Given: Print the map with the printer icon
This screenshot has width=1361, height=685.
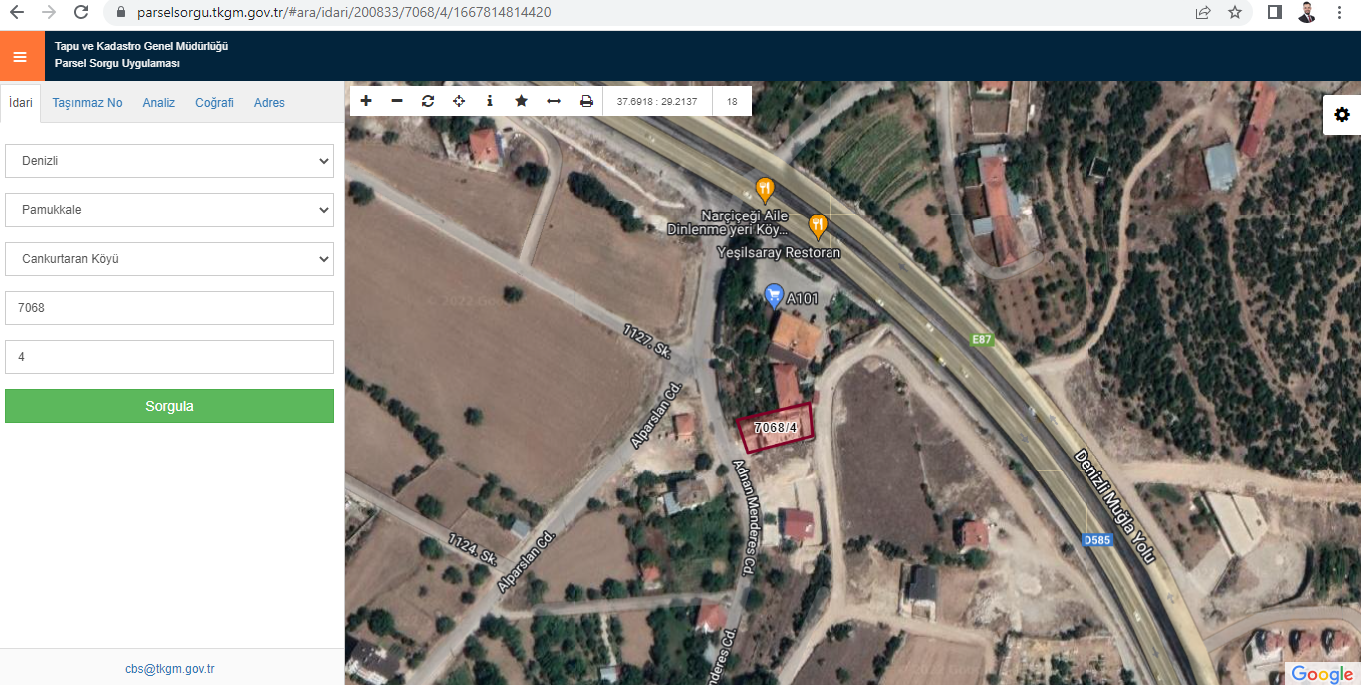Looking at the screenshot, I should point(586,101).
